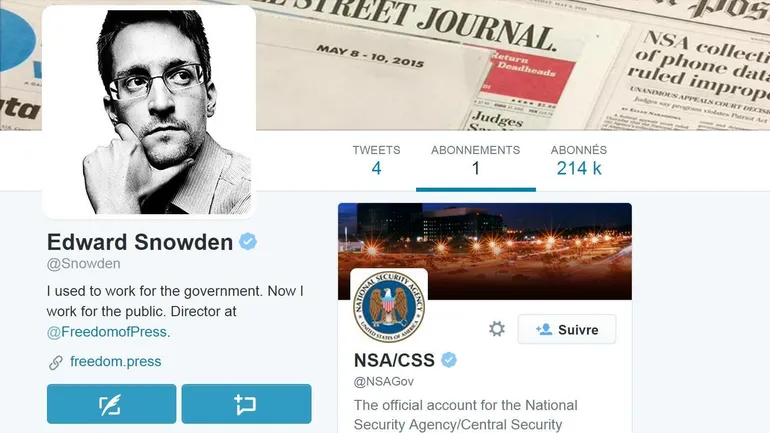This screenshot has width=770, height=433.
Task: Open the NSA seal avatar
Action: pyautogui.click(x=389, y=307)
